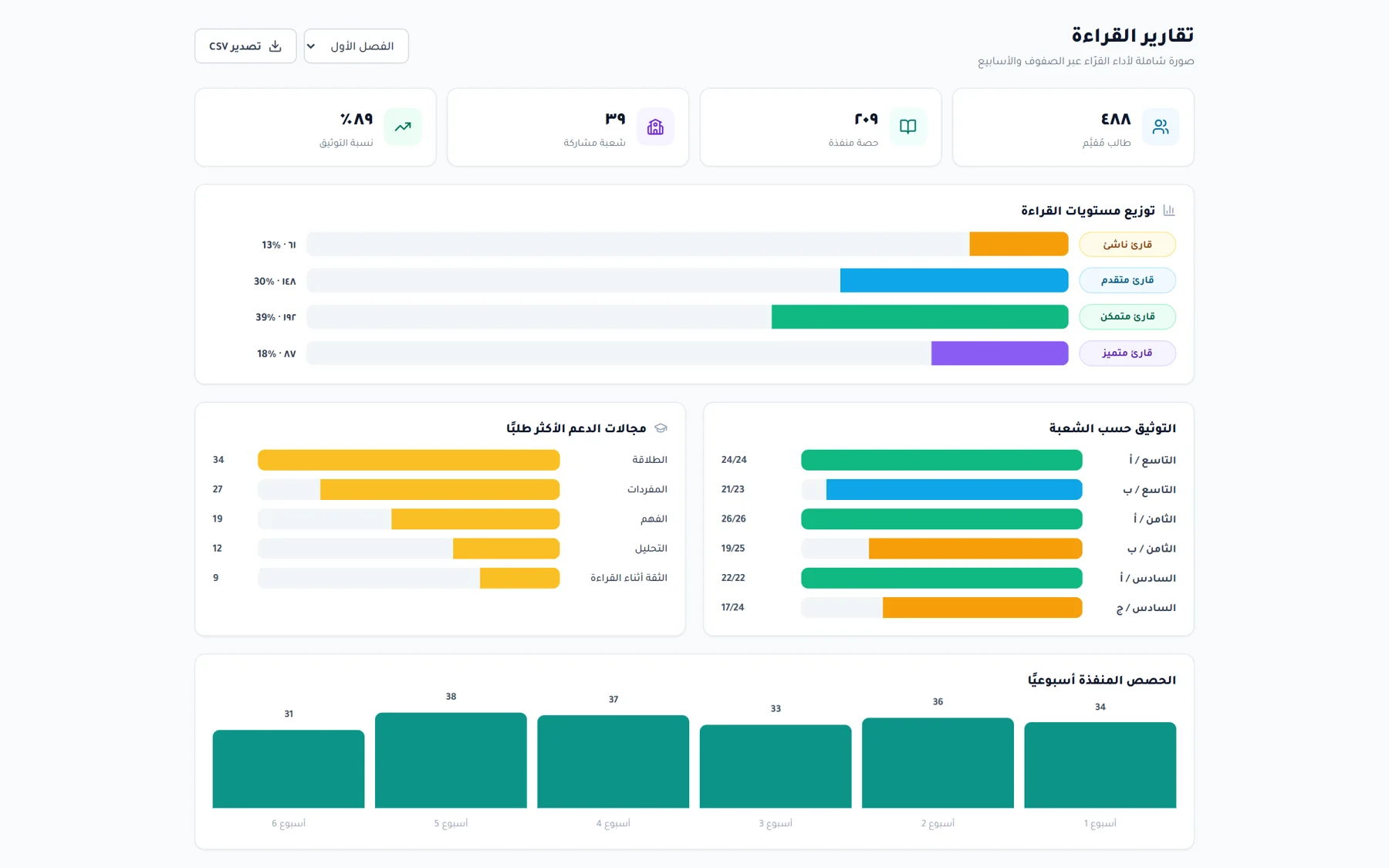Click the التاسع / أ section bar
The image size is (1389, 868).
(x=941, y=460)
